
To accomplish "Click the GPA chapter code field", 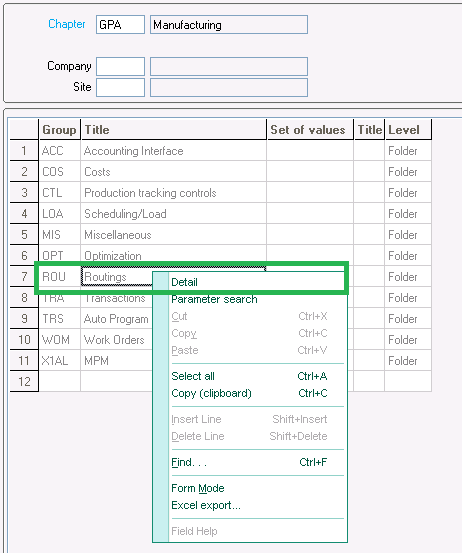I will coord(120,25).
